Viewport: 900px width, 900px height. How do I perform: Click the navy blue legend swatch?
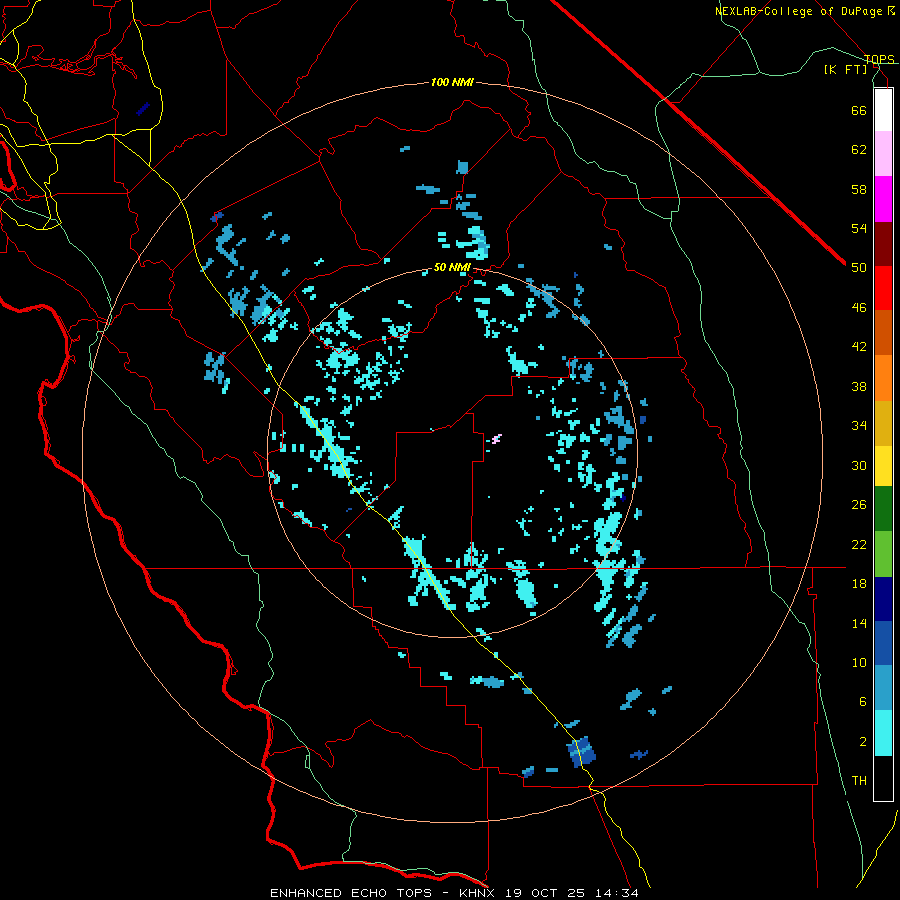click(883, 599)
